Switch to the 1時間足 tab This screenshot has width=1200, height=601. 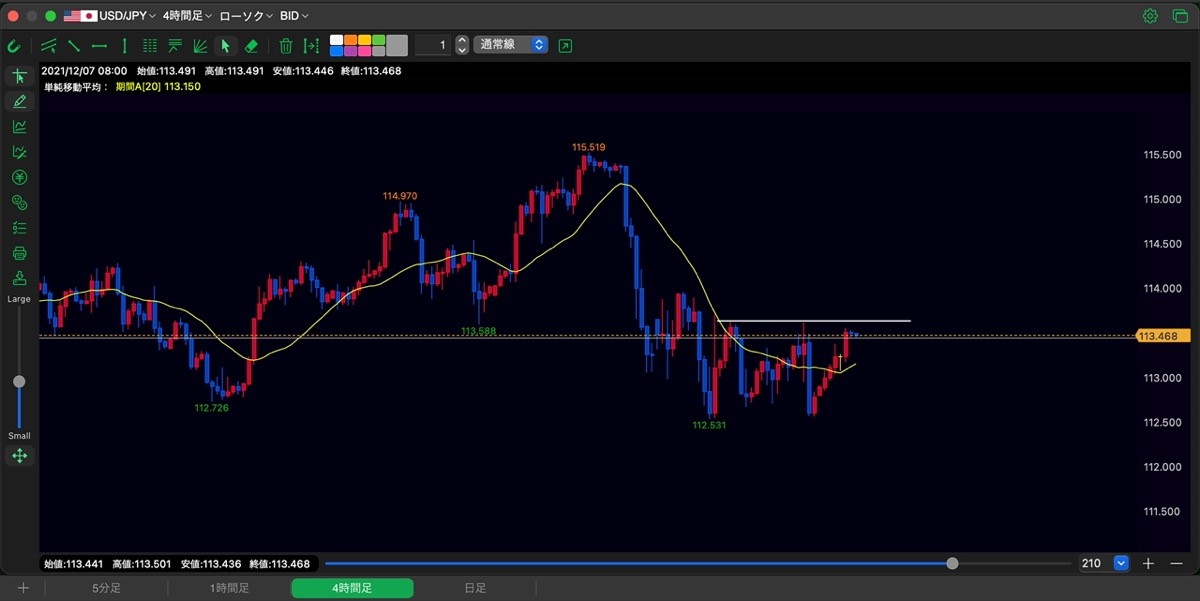[230, 588]
